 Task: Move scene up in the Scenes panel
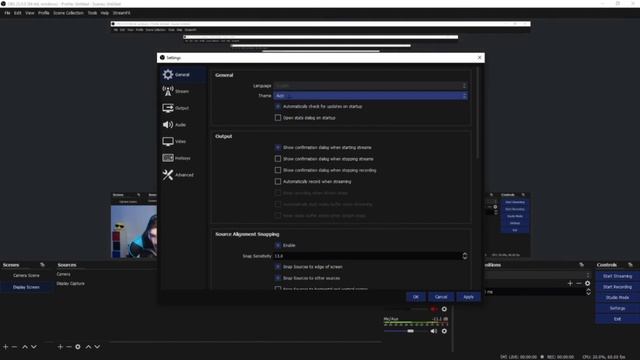pyautogui.click(x=25, y=347)
